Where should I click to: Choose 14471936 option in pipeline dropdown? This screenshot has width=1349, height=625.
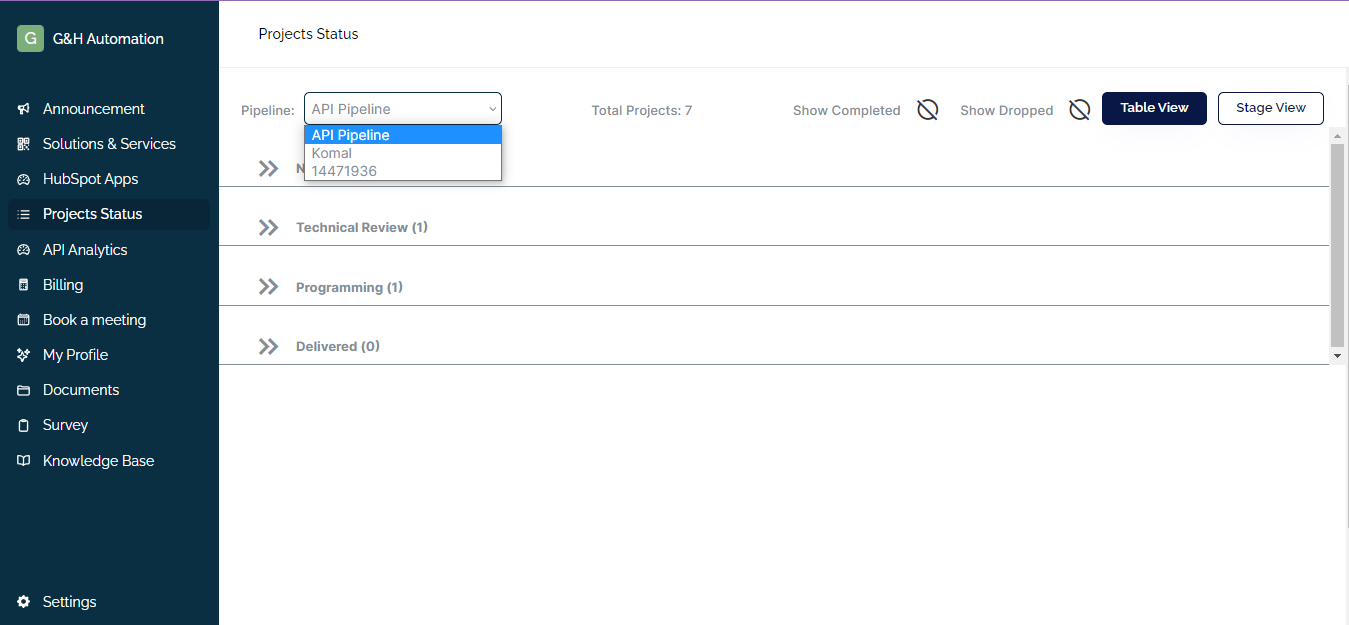(344, 171)
